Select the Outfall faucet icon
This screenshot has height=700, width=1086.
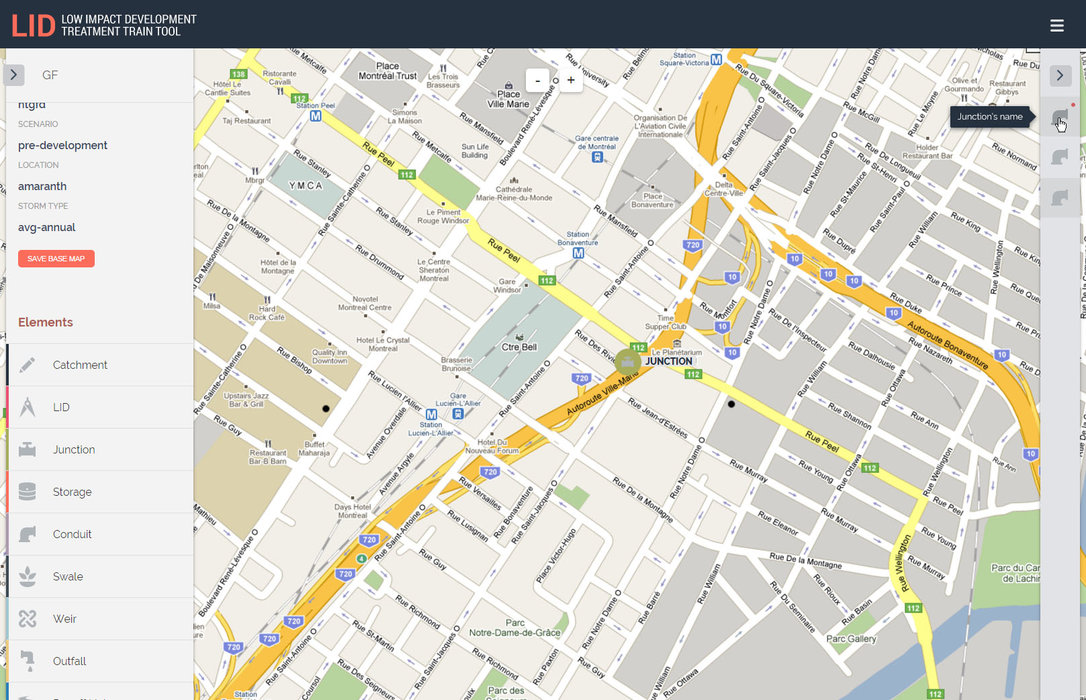click(27, 661)
